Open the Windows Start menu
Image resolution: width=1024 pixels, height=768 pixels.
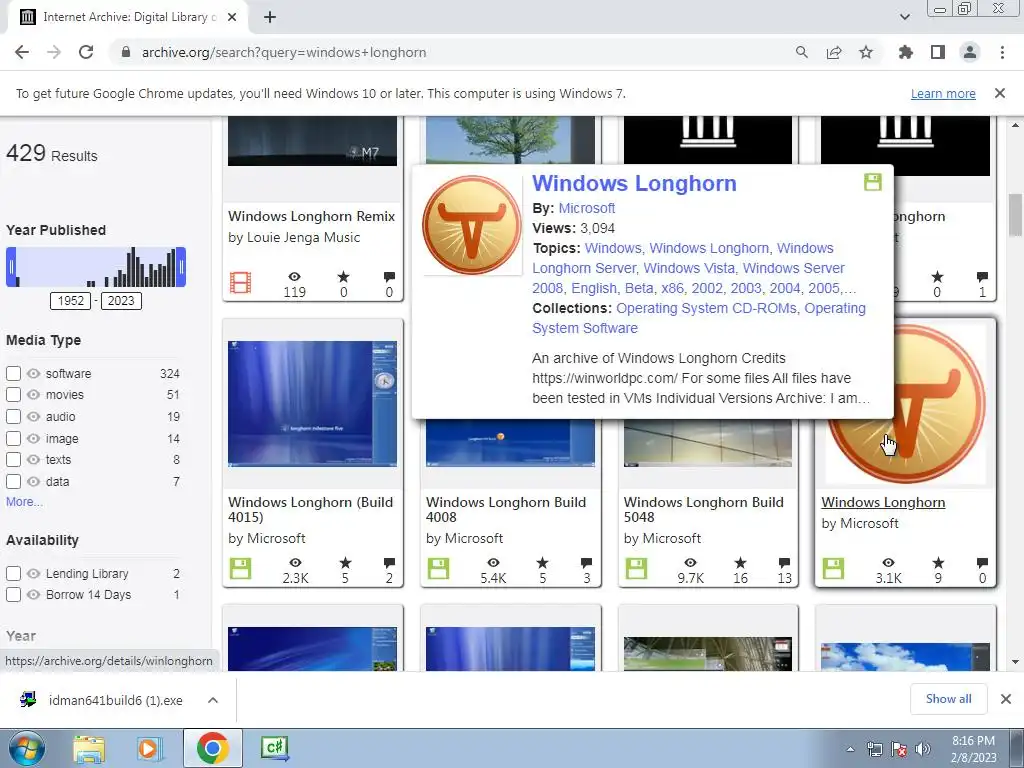[x=27, y=748]
